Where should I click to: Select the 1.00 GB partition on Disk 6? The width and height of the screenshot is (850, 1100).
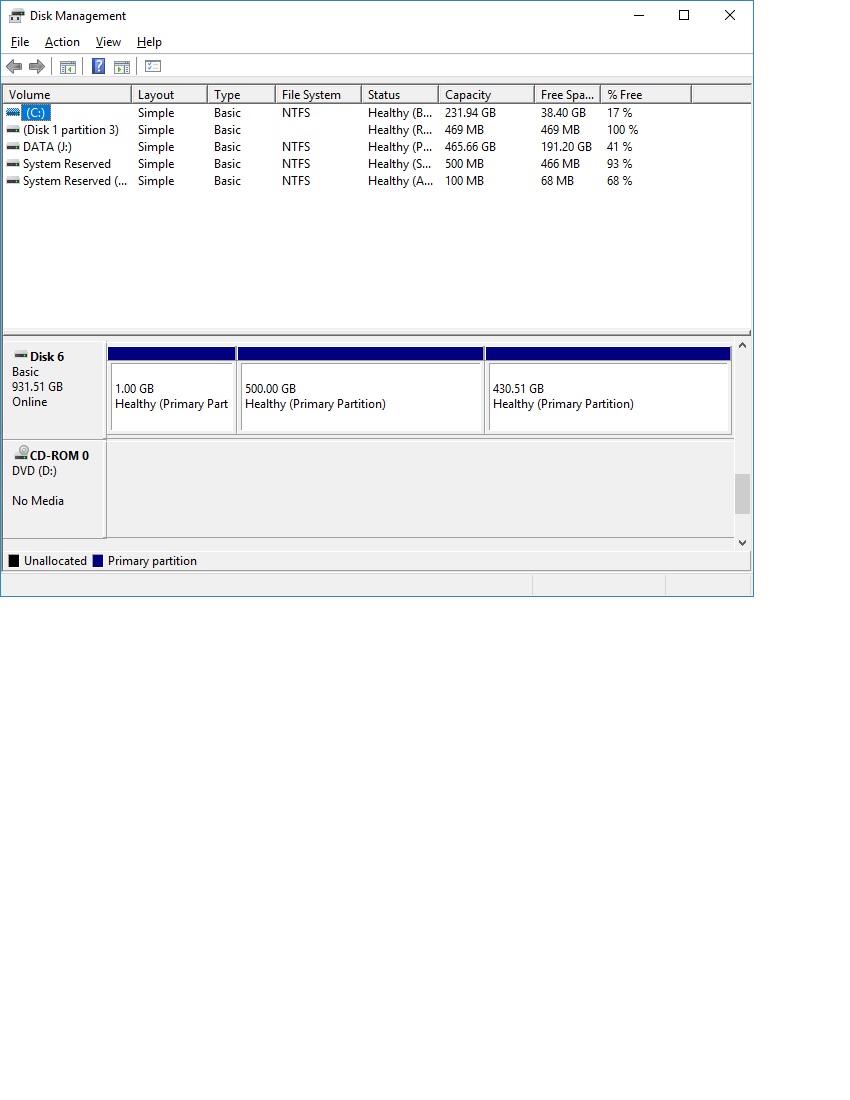coord(172,390)
